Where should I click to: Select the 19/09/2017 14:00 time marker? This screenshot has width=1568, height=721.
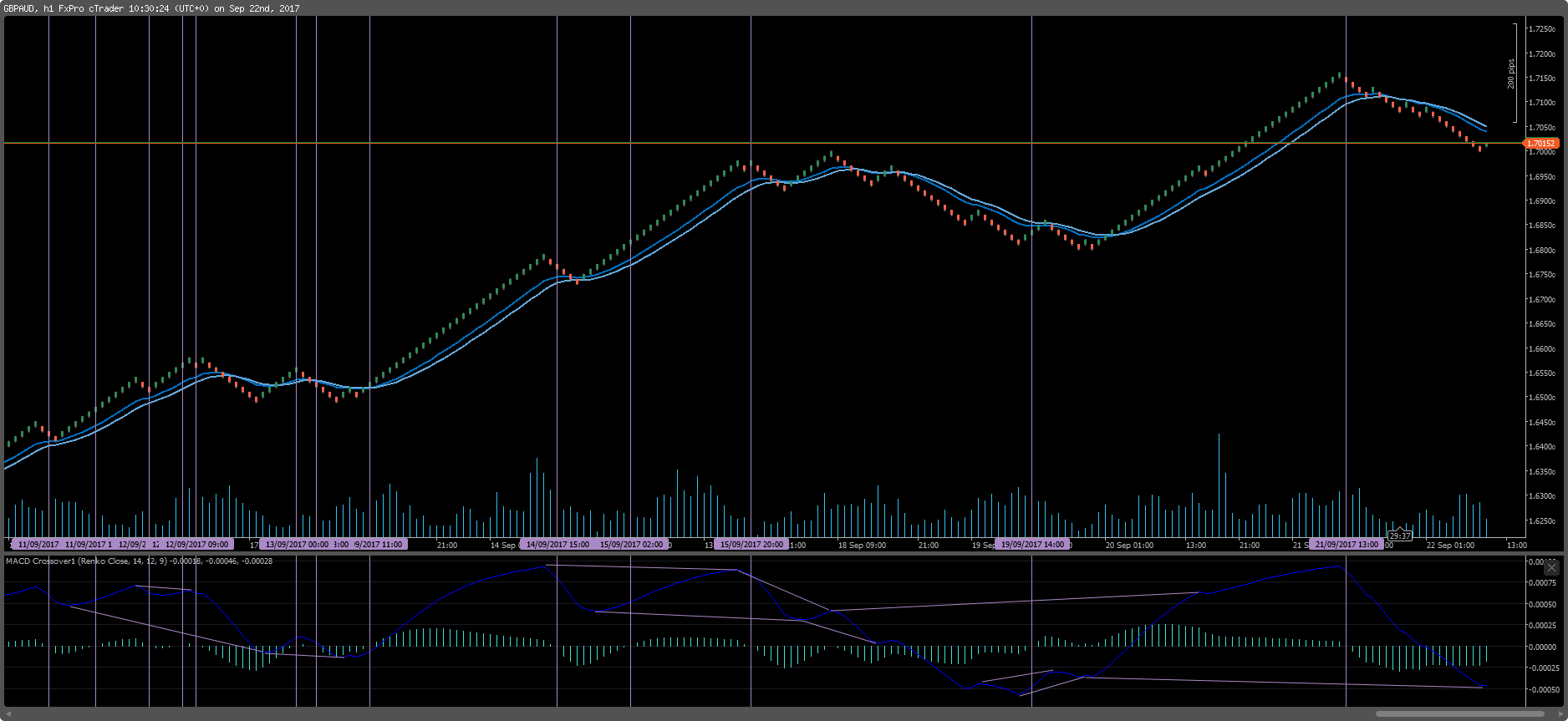1032,545
